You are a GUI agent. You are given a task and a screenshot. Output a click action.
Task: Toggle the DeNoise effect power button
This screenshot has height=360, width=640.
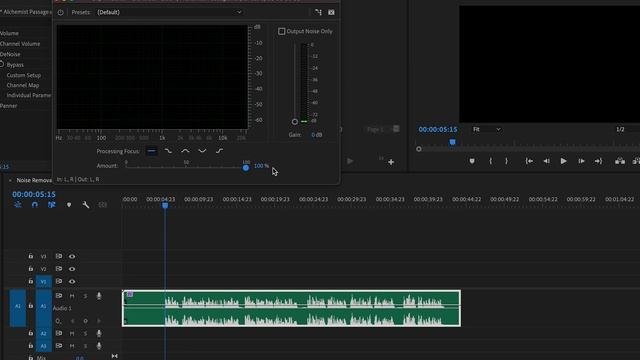click(x=60, y=13)
